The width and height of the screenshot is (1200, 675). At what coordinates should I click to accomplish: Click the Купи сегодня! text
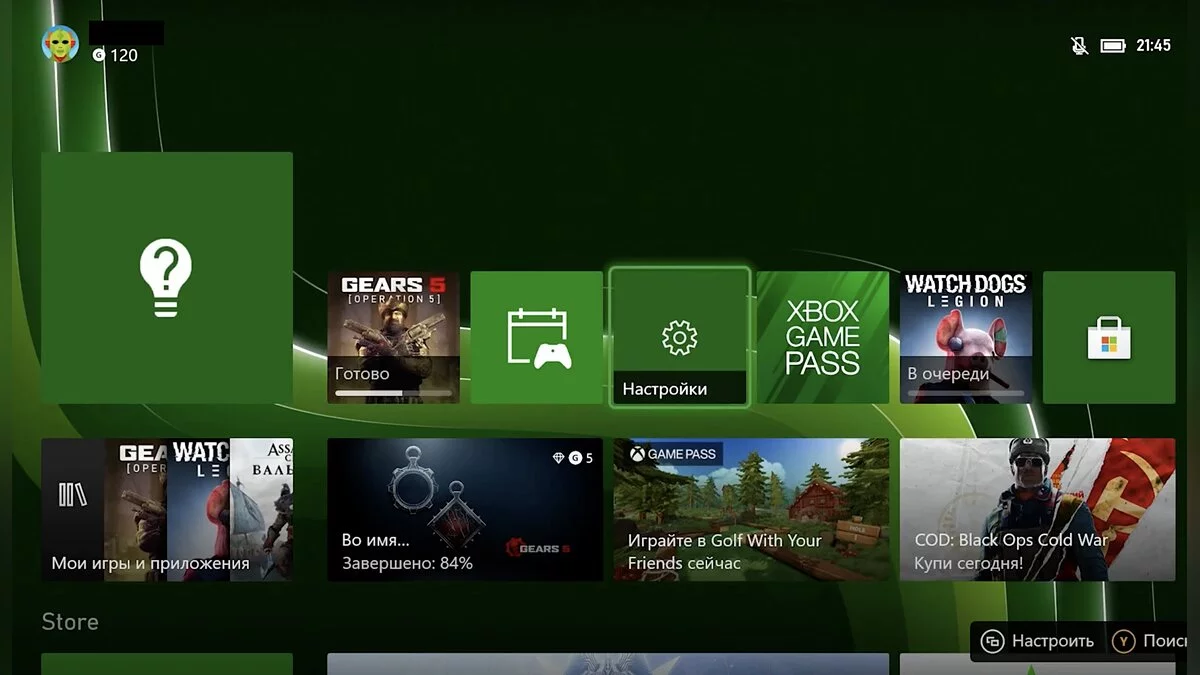pyautogui.click(x=968, y=563)
